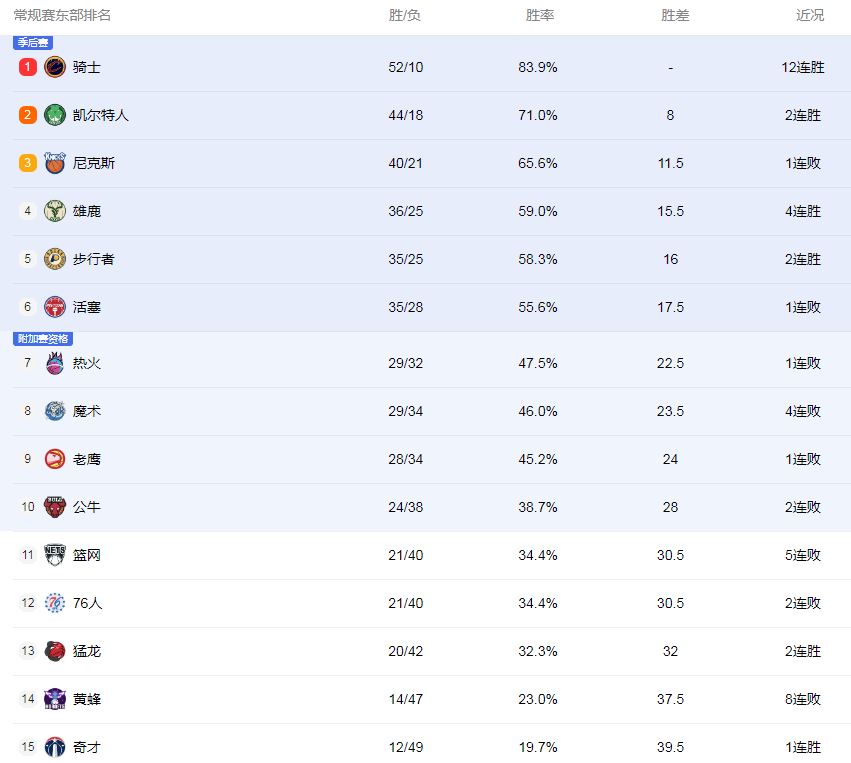851x763 pixels.
Task: Select the Bucks deer logo
Action: pos(55,211)
